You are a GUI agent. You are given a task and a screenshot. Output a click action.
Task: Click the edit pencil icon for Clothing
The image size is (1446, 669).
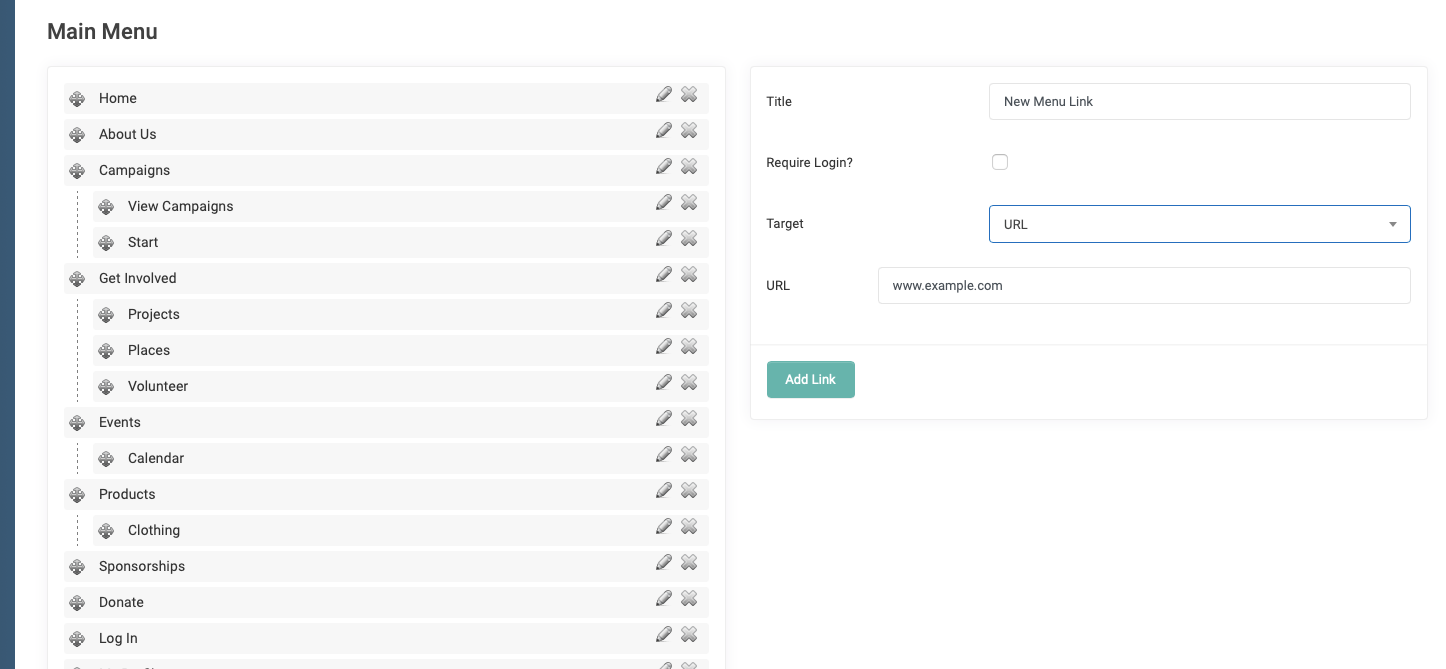[x=664, y=526]
